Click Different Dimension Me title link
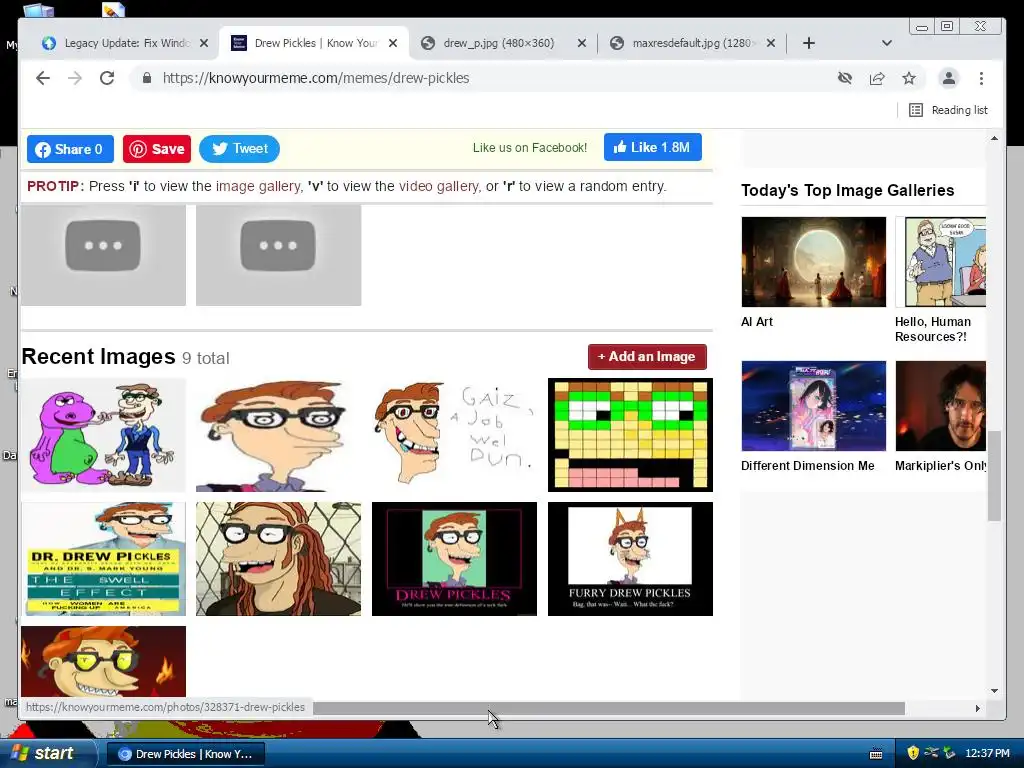The height and width of the screenshot is (768, 1024). click(808, 466)
